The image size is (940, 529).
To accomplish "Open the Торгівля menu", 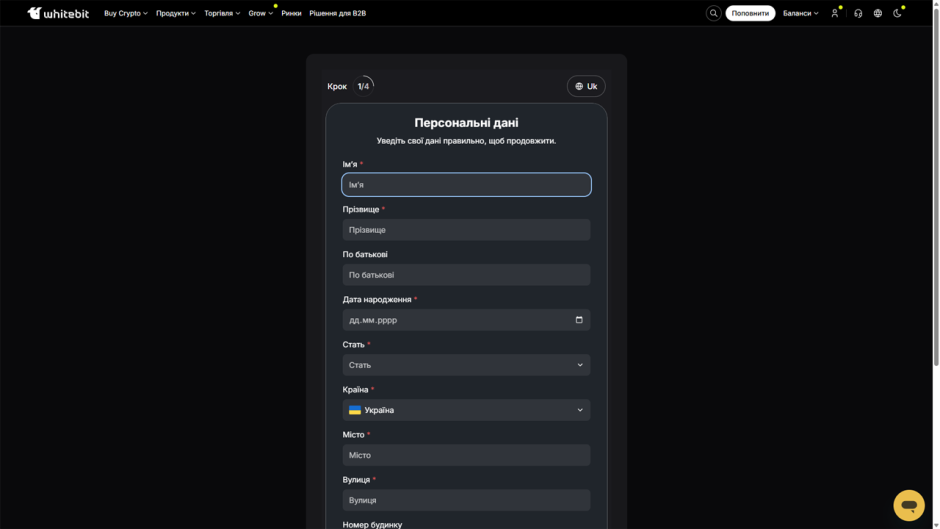I will click(222, 13).
